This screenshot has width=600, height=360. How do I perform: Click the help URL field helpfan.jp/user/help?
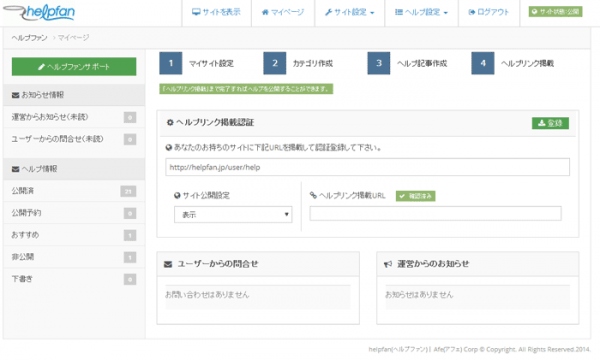(367, 167)
